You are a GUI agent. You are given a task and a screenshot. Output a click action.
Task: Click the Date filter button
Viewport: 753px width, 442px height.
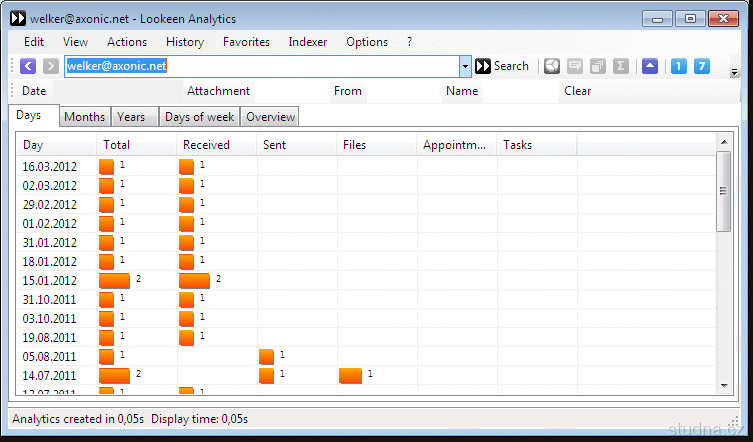click(34, 91)
